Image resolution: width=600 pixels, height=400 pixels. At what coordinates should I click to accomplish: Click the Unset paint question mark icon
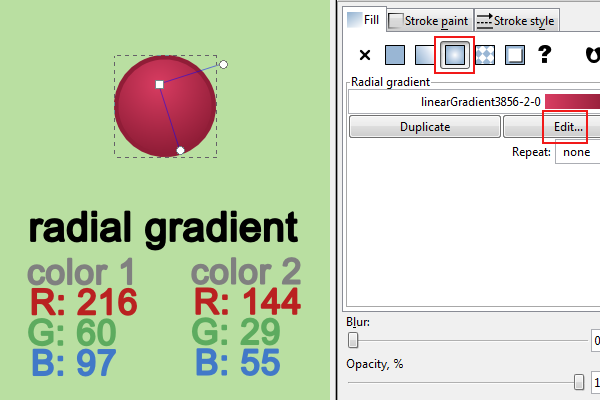545,54
